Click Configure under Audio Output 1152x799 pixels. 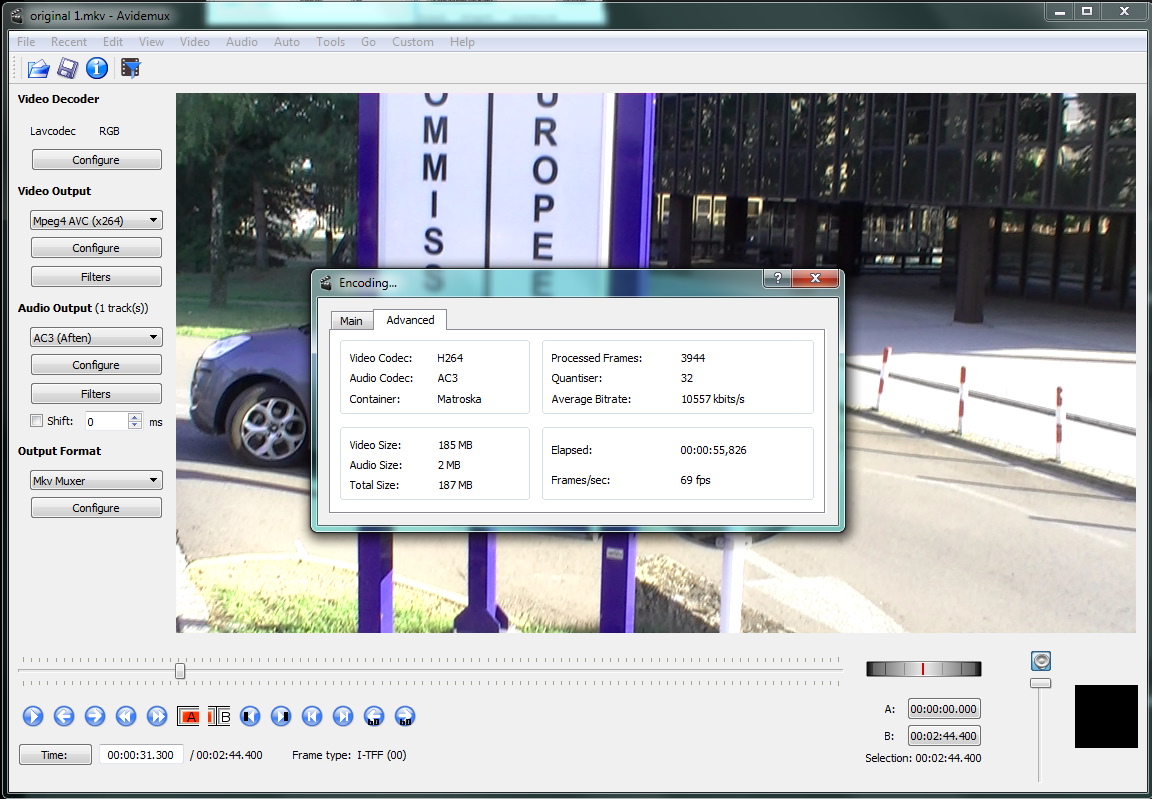(96, 365)
